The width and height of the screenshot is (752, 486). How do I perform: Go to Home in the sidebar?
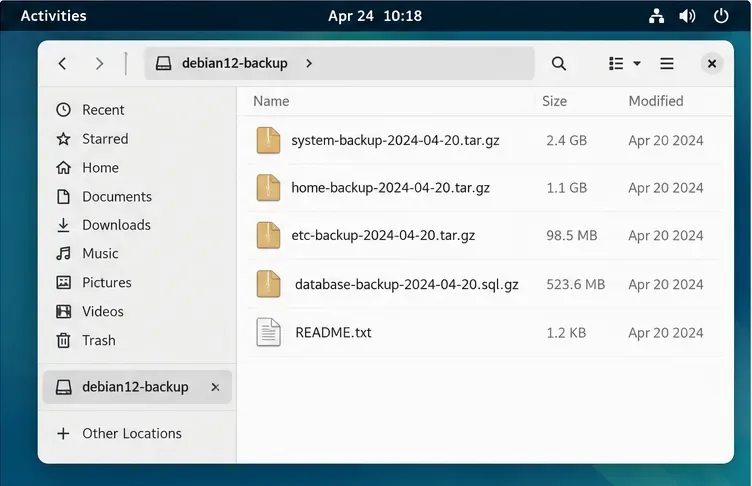[100, 167]
